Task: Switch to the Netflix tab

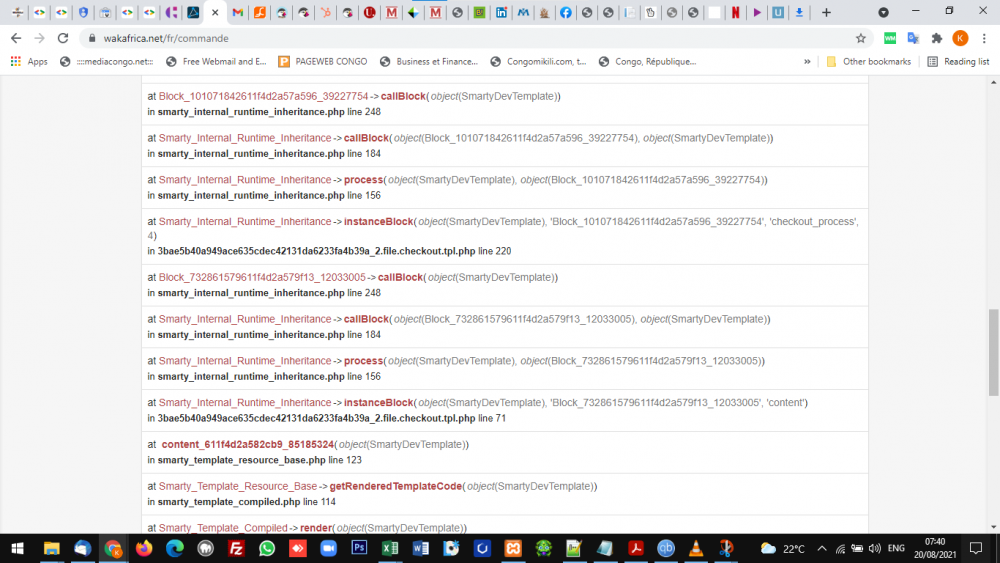Action: click(735, 12)
